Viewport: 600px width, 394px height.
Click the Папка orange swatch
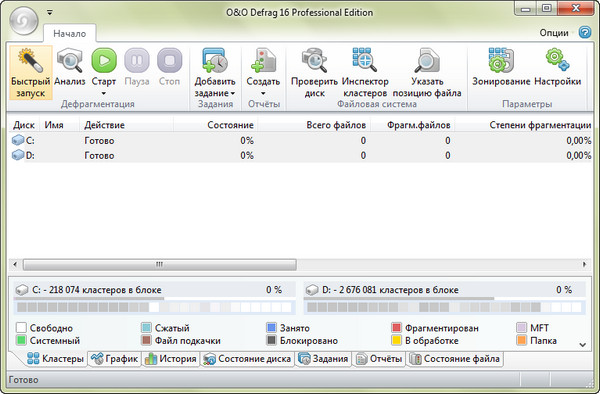click(x=522, y=340)
